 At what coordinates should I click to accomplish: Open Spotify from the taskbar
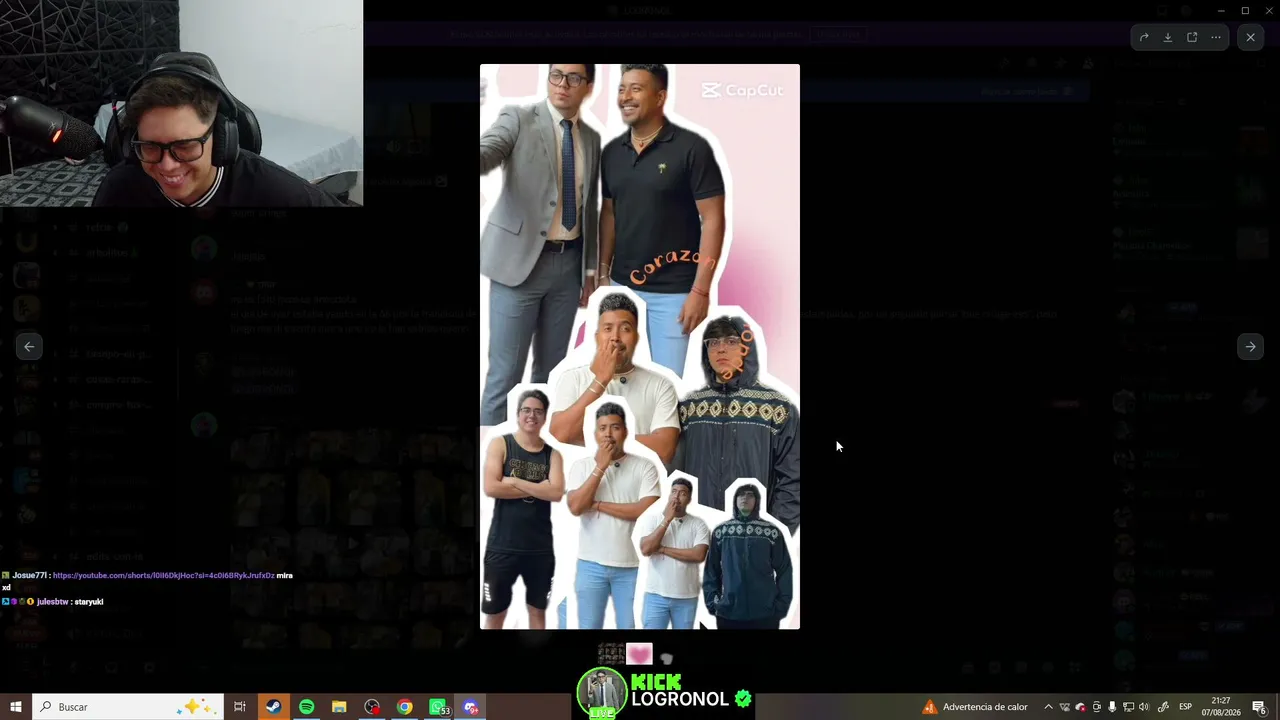pyautogui.click(x=306, y=707)
